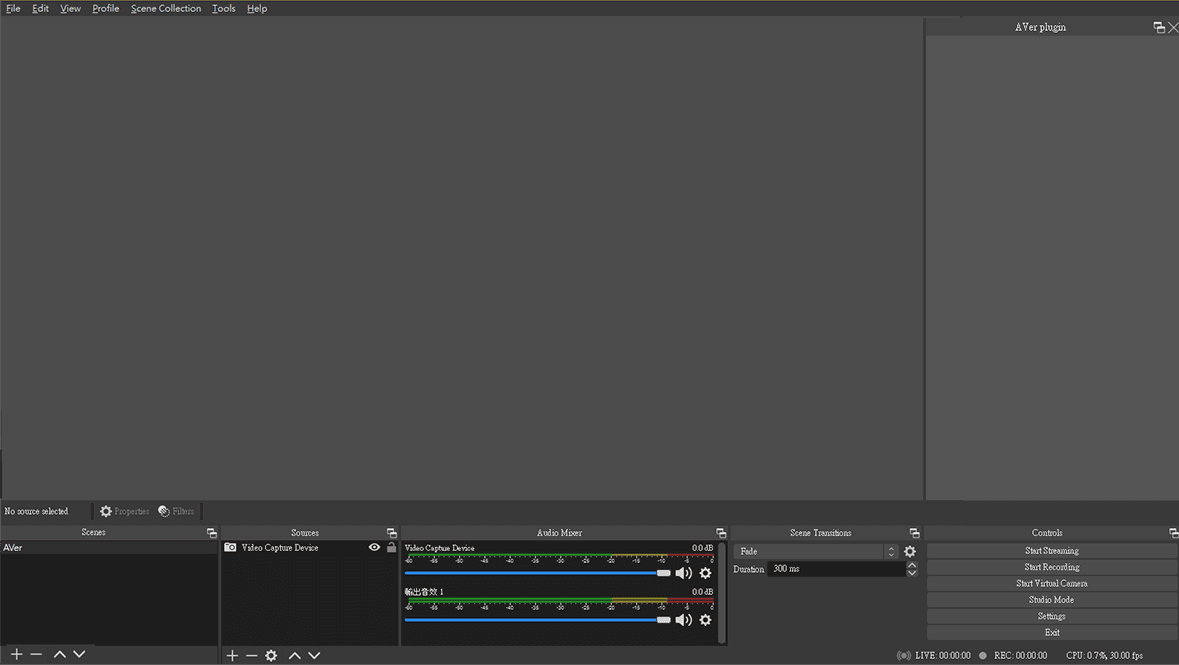Screen dimensions: 1179x665
Task: Open source Filters in toolbar
Action: click(176, 512)
